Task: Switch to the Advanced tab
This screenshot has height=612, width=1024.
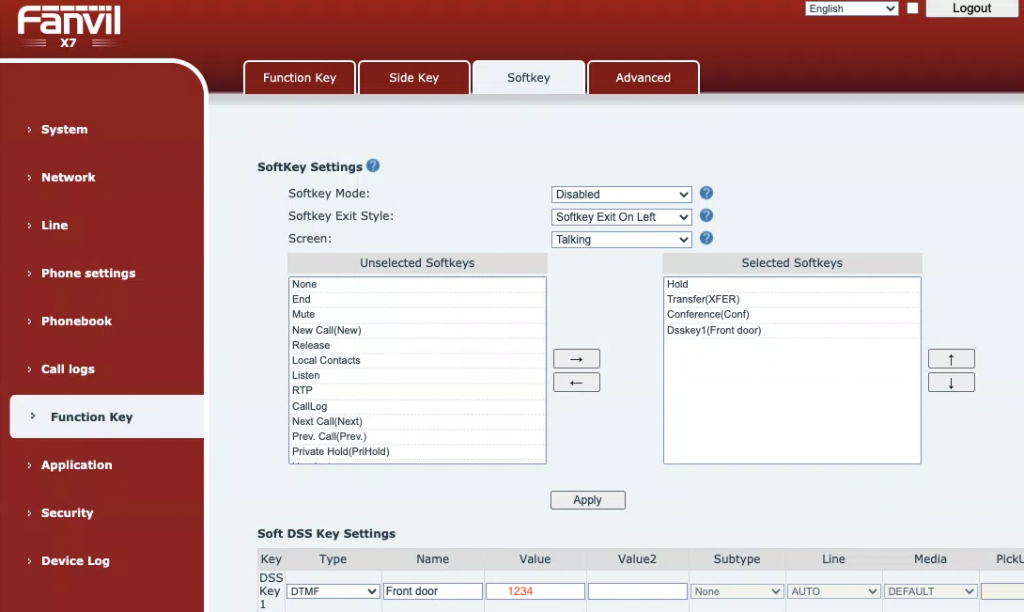Action: coord(643,77)
